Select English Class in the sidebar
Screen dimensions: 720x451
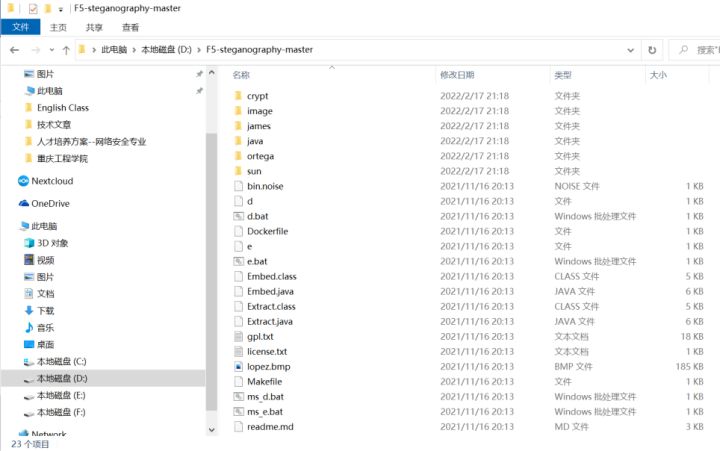(x=63, y=108)
